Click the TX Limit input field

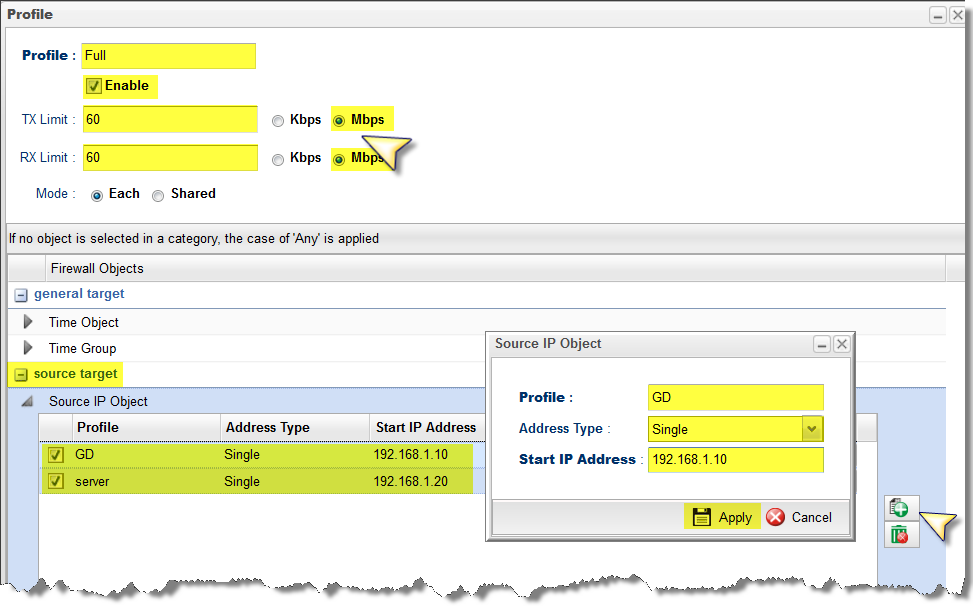[x=170, y=120]
